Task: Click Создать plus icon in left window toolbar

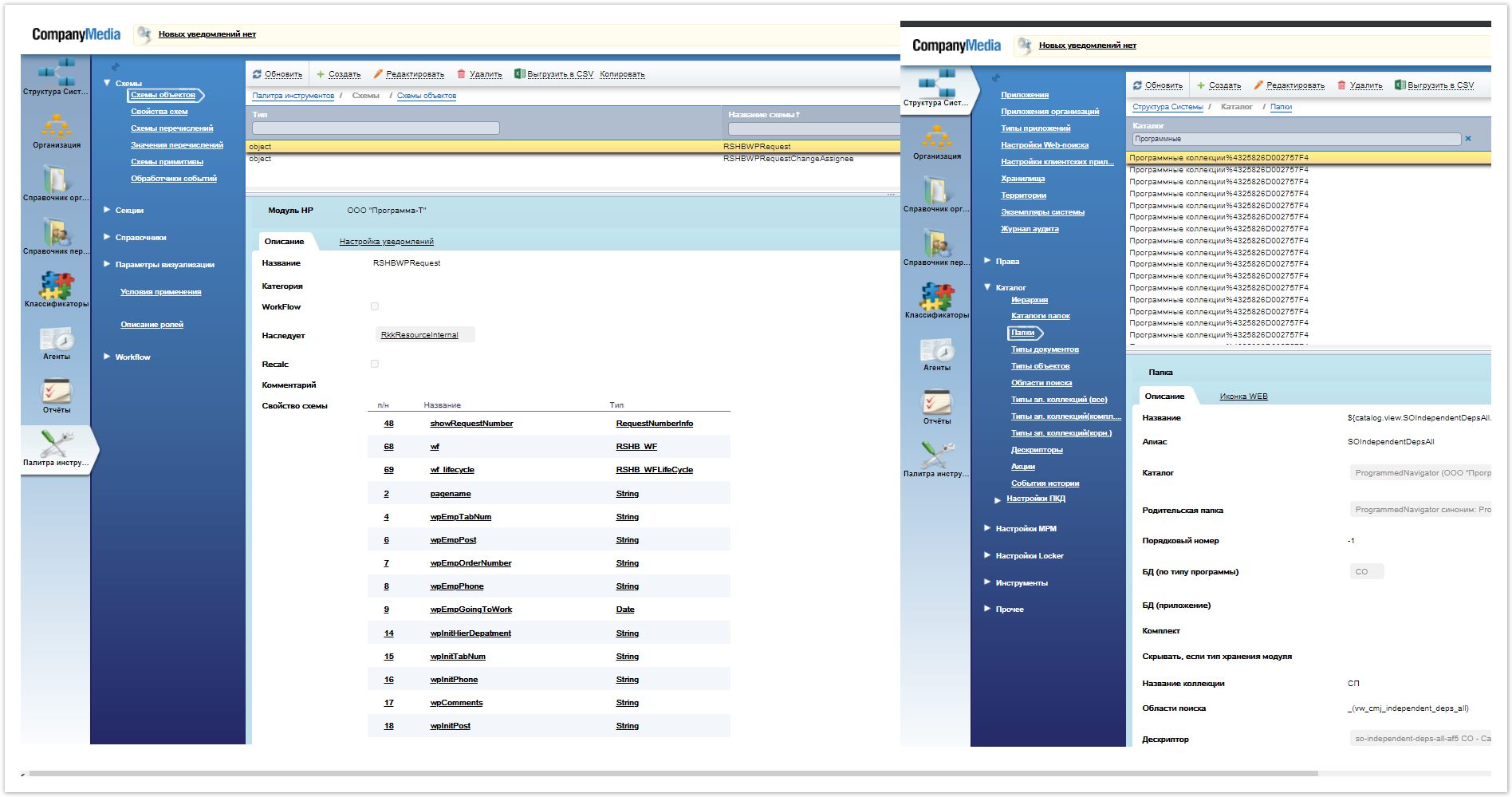Action: click(x=321, y=74)
